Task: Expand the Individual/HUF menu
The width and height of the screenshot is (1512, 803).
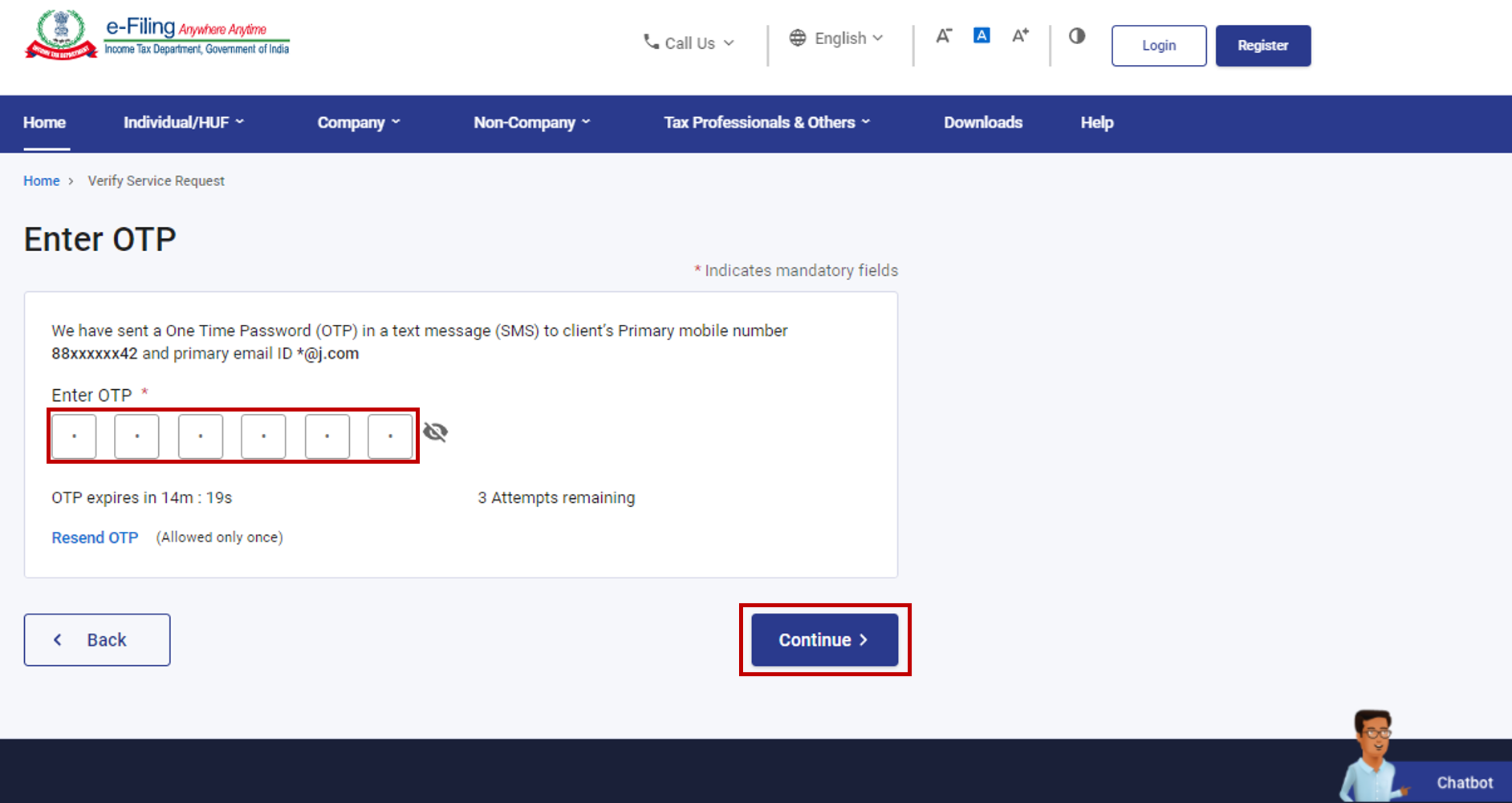Action: click(183, 123)
